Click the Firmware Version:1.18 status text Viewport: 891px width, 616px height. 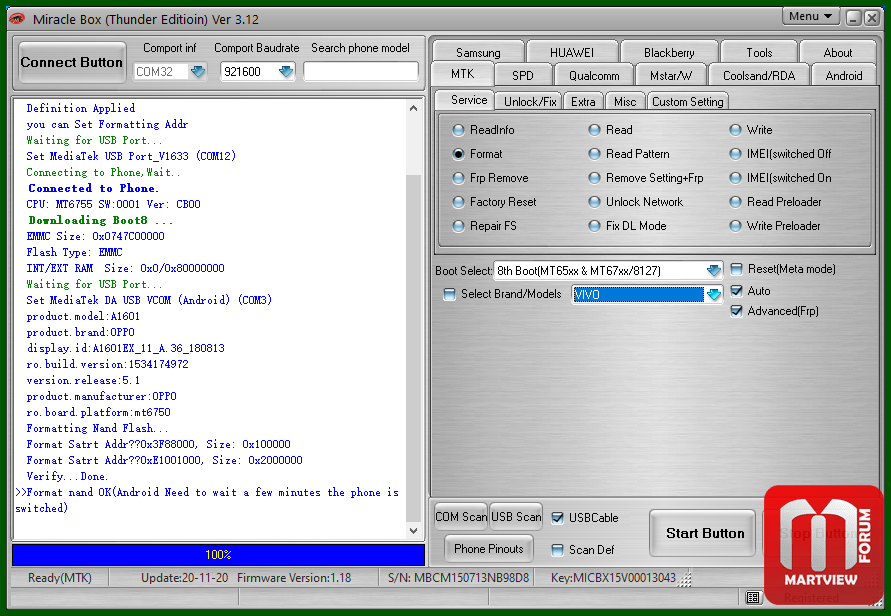pos(294,578)
